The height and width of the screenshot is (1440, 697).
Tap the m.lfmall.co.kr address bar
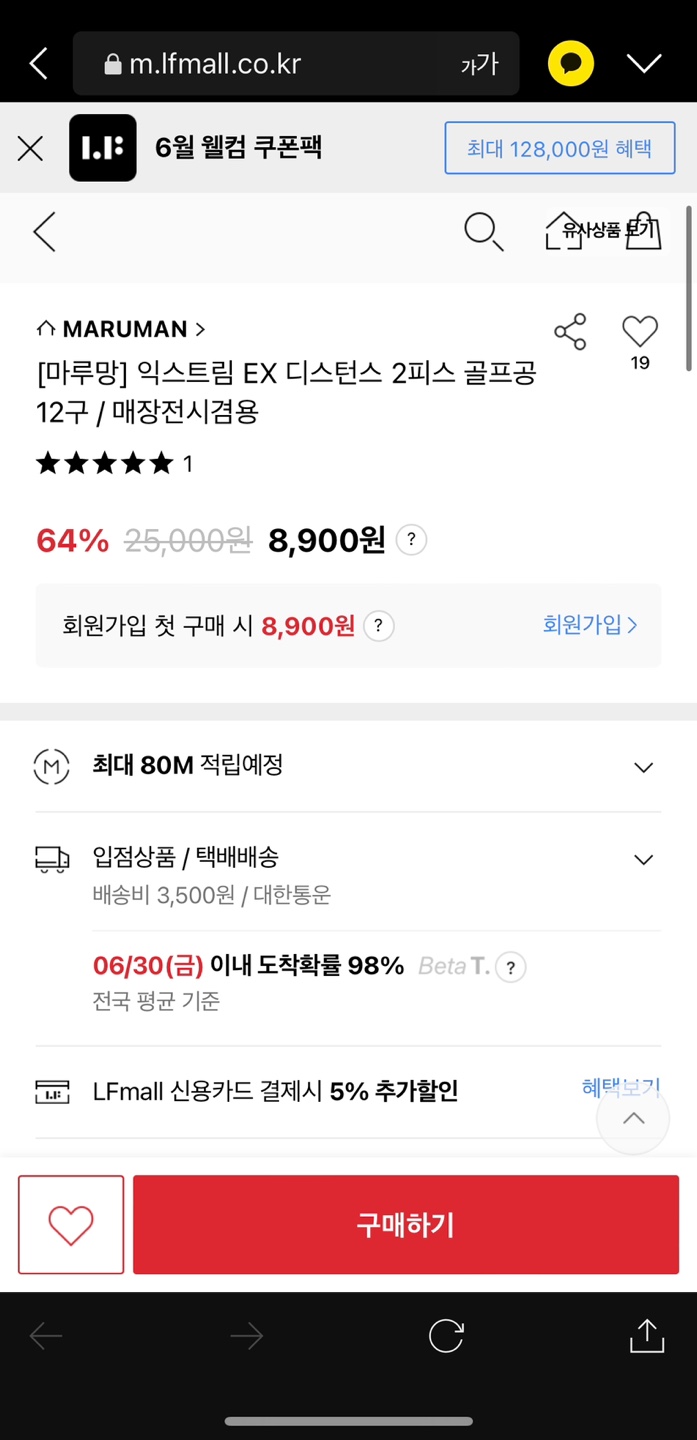point(280,65)
